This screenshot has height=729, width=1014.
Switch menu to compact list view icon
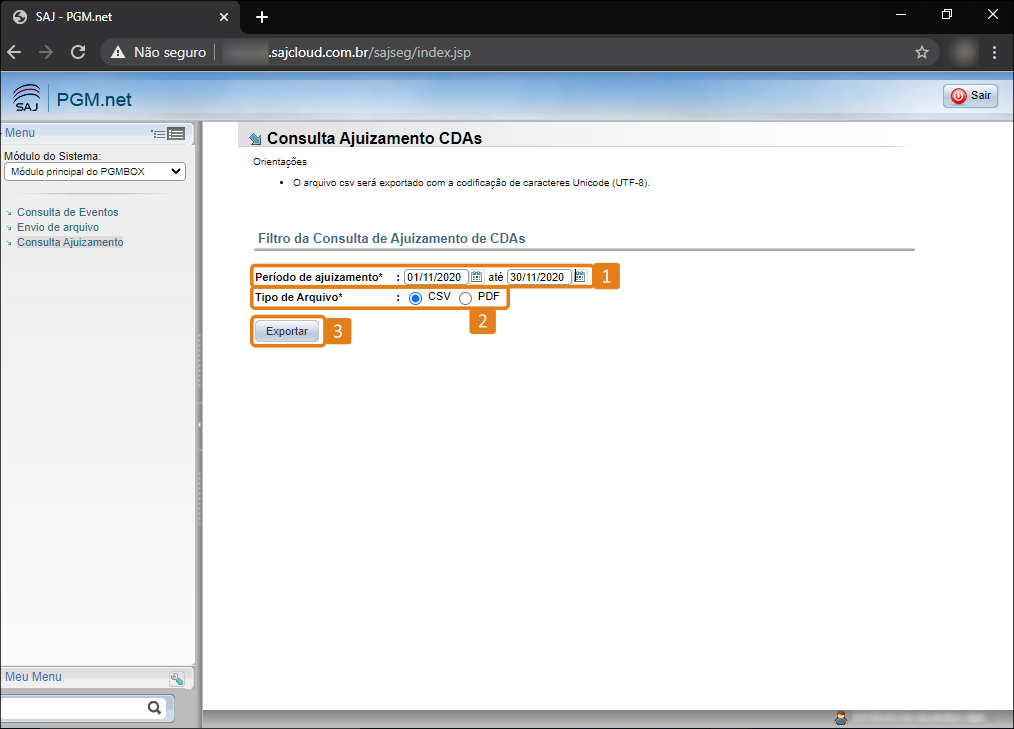click(177, 134)
